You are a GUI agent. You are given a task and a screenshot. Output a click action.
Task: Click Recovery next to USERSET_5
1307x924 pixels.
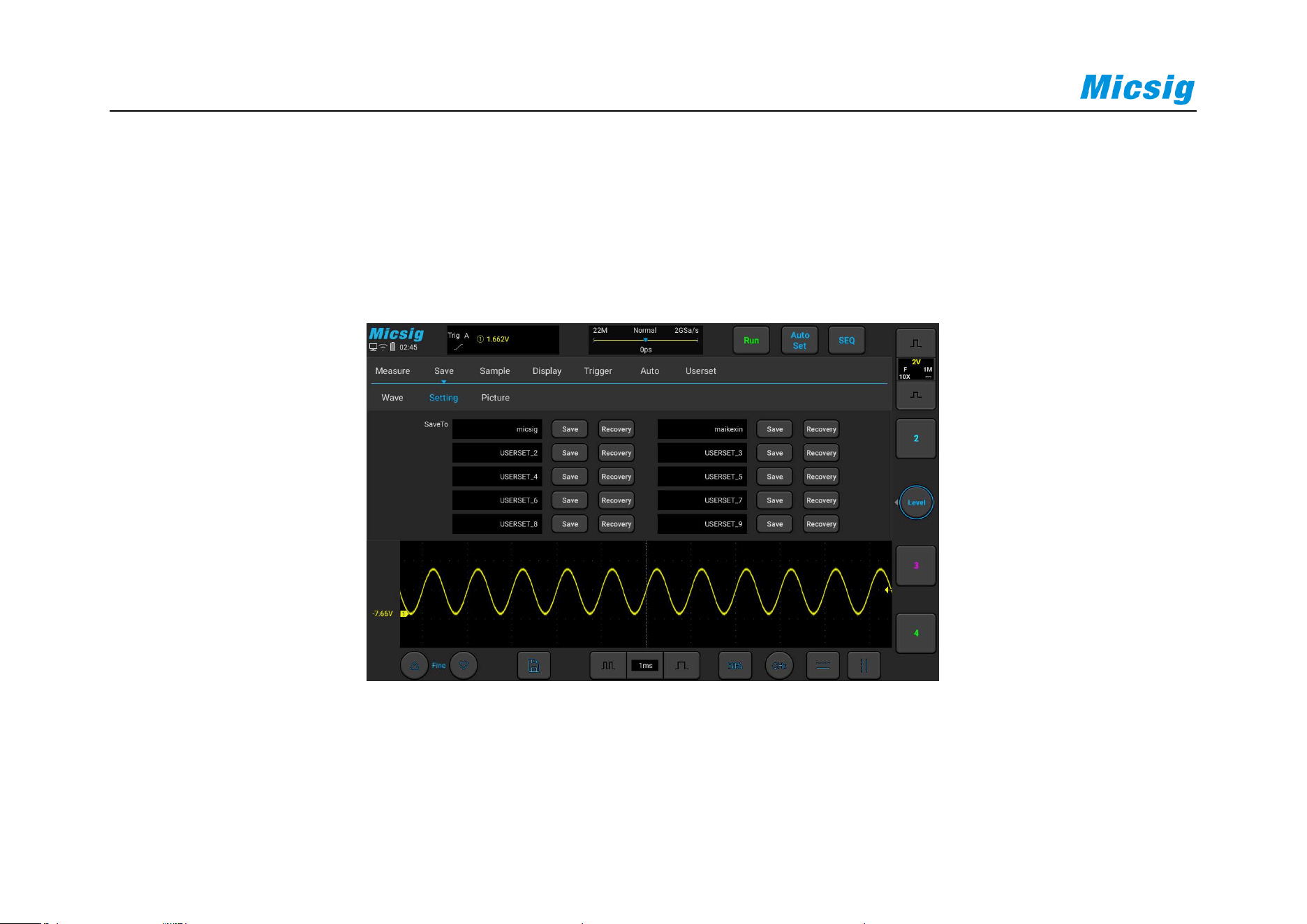pyautogui.click(x=821, y=477)
